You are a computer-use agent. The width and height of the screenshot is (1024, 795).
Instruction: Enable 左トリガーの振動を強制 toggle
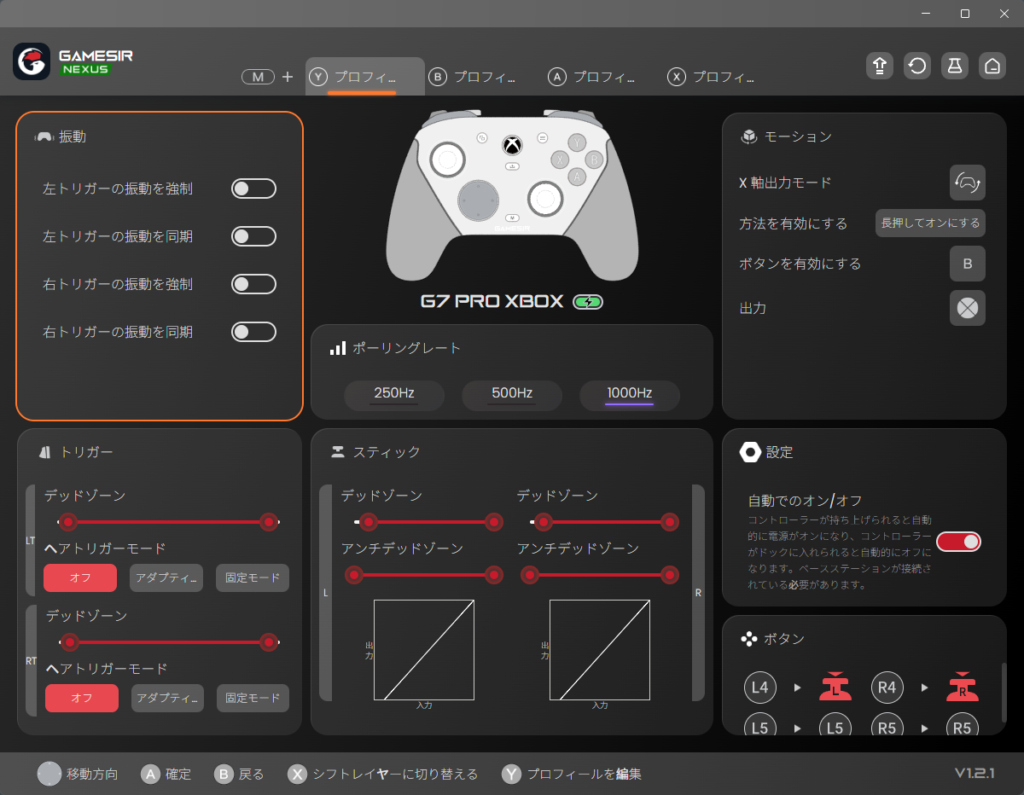253,189
